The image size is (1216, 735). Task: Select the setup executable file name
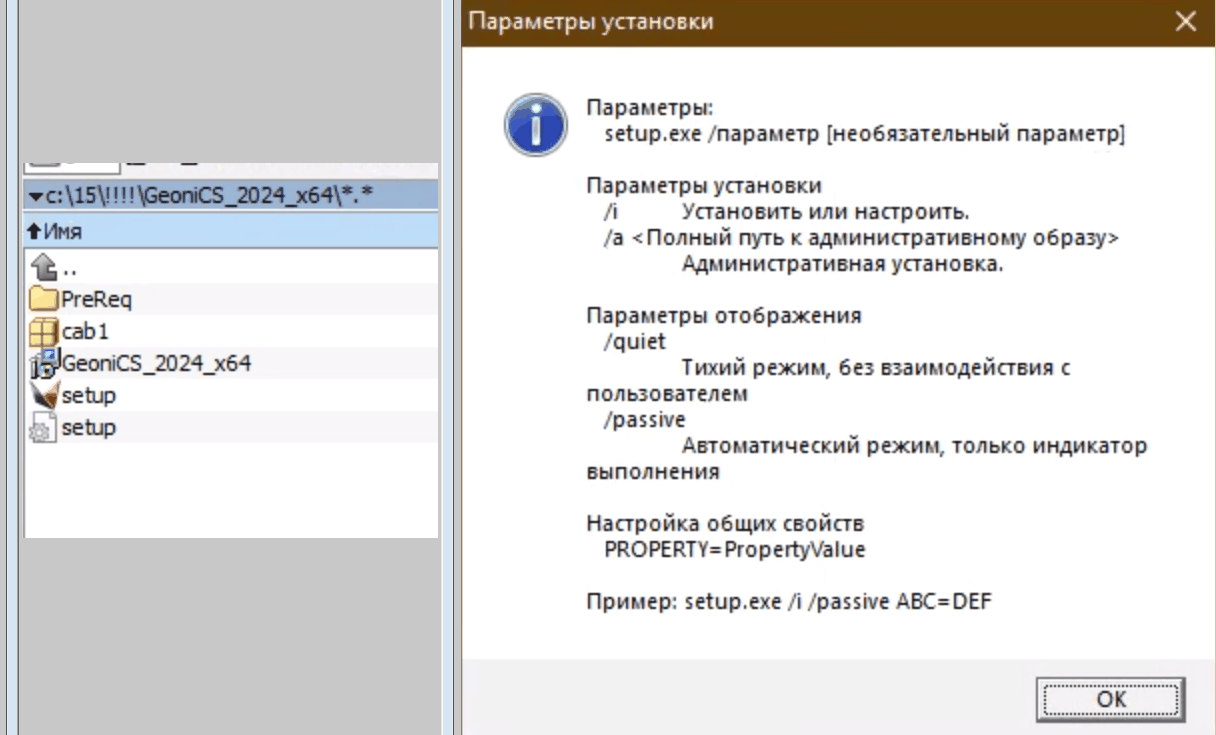(89, 395)
